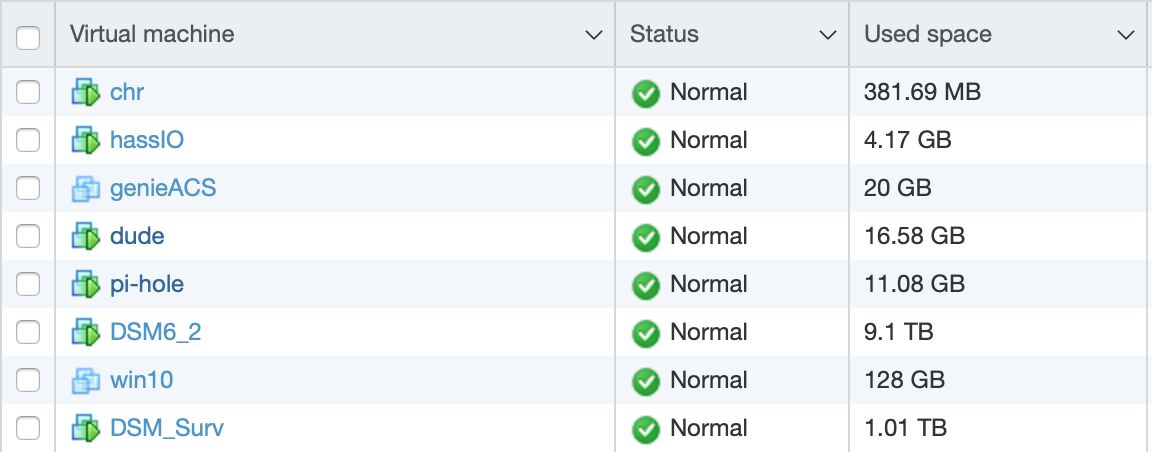
Task: Click the 9.1 TB used space cell
Action: 898,332
